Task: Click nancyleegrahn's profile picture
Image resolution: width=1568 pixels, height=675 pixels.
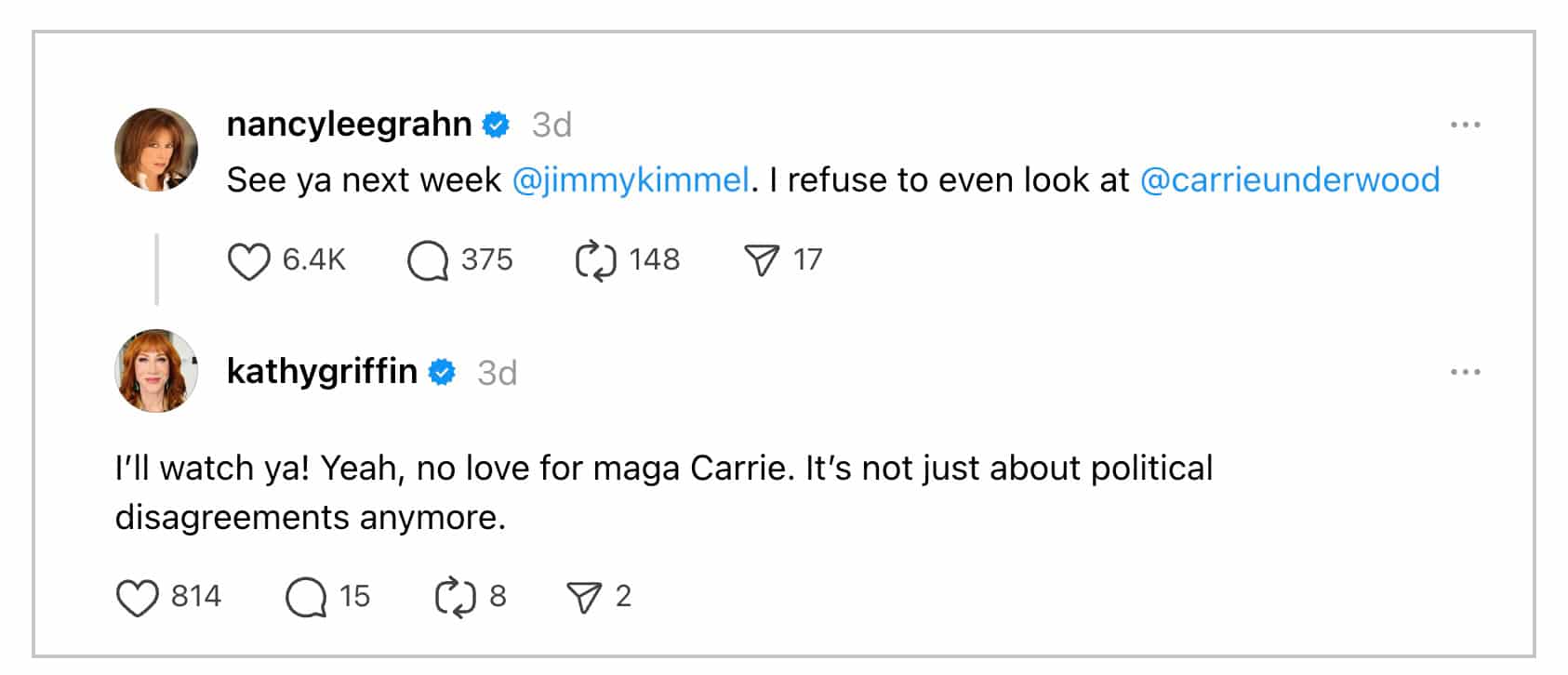Action: pos(156,150)
